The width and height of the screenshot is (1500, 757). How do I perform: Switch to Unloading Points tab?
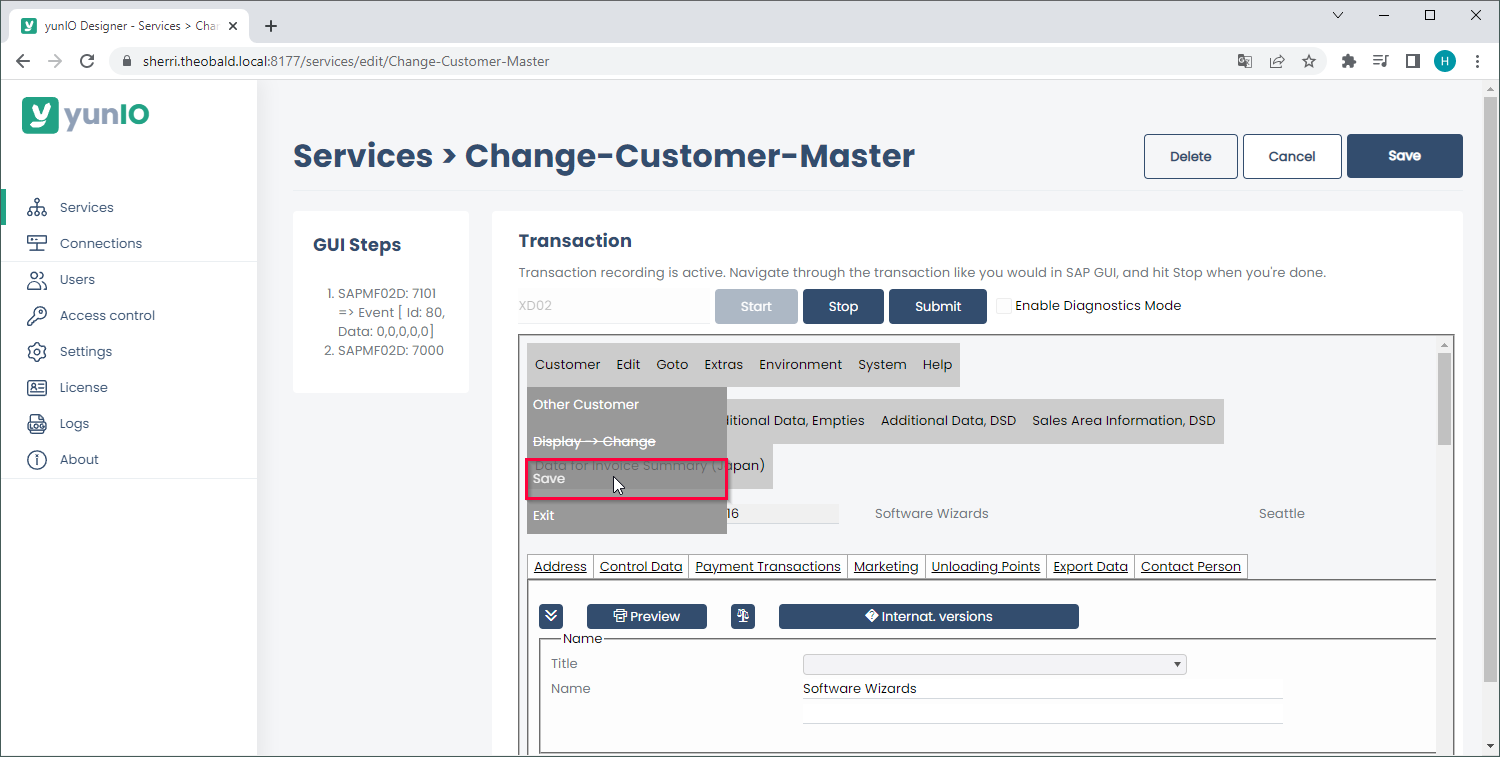[986, 567]
